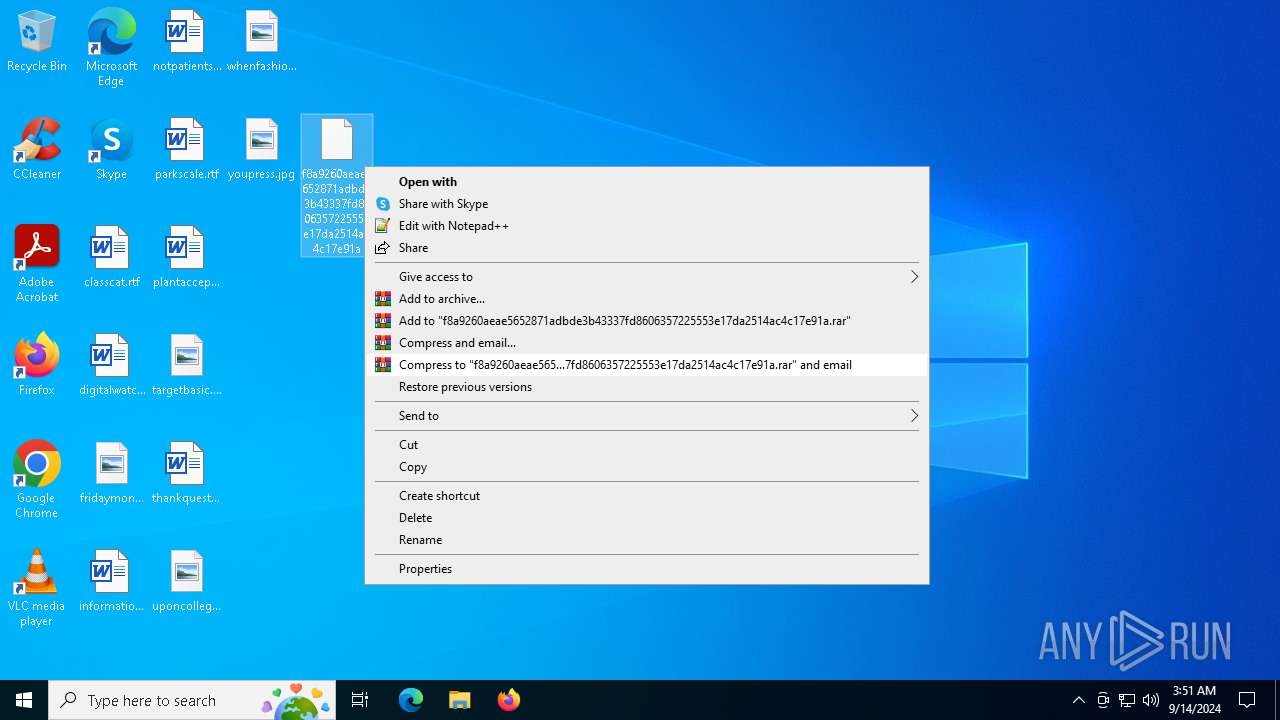This screenshot has height=720, width=1280.
Task: Click Restore previous versions
Action: tap(646, 387)
